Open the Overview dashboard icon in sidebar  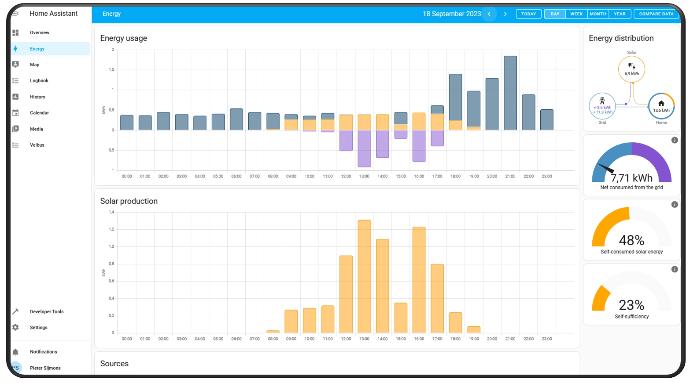click(16, 33)
